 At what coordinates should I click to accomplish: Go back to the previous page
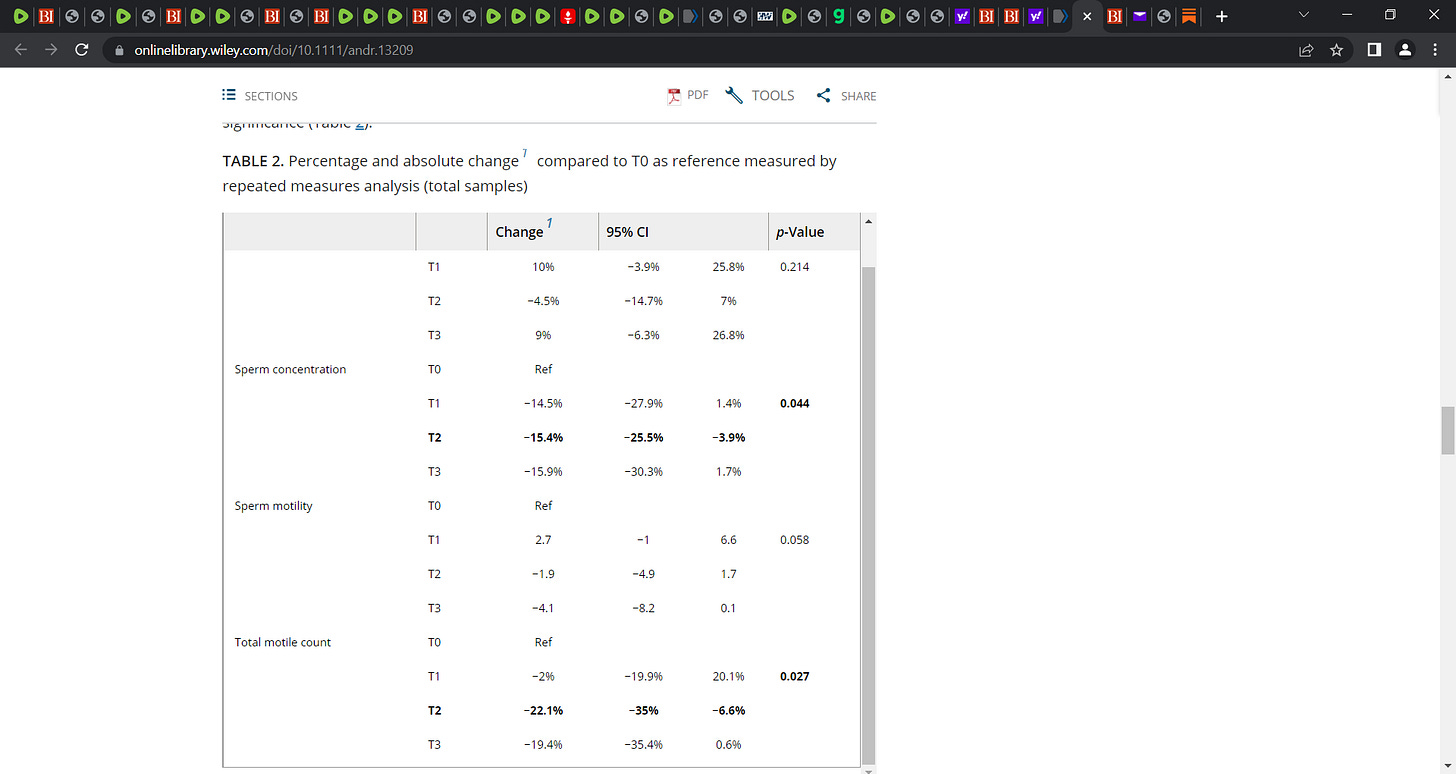tap(22, 50)
